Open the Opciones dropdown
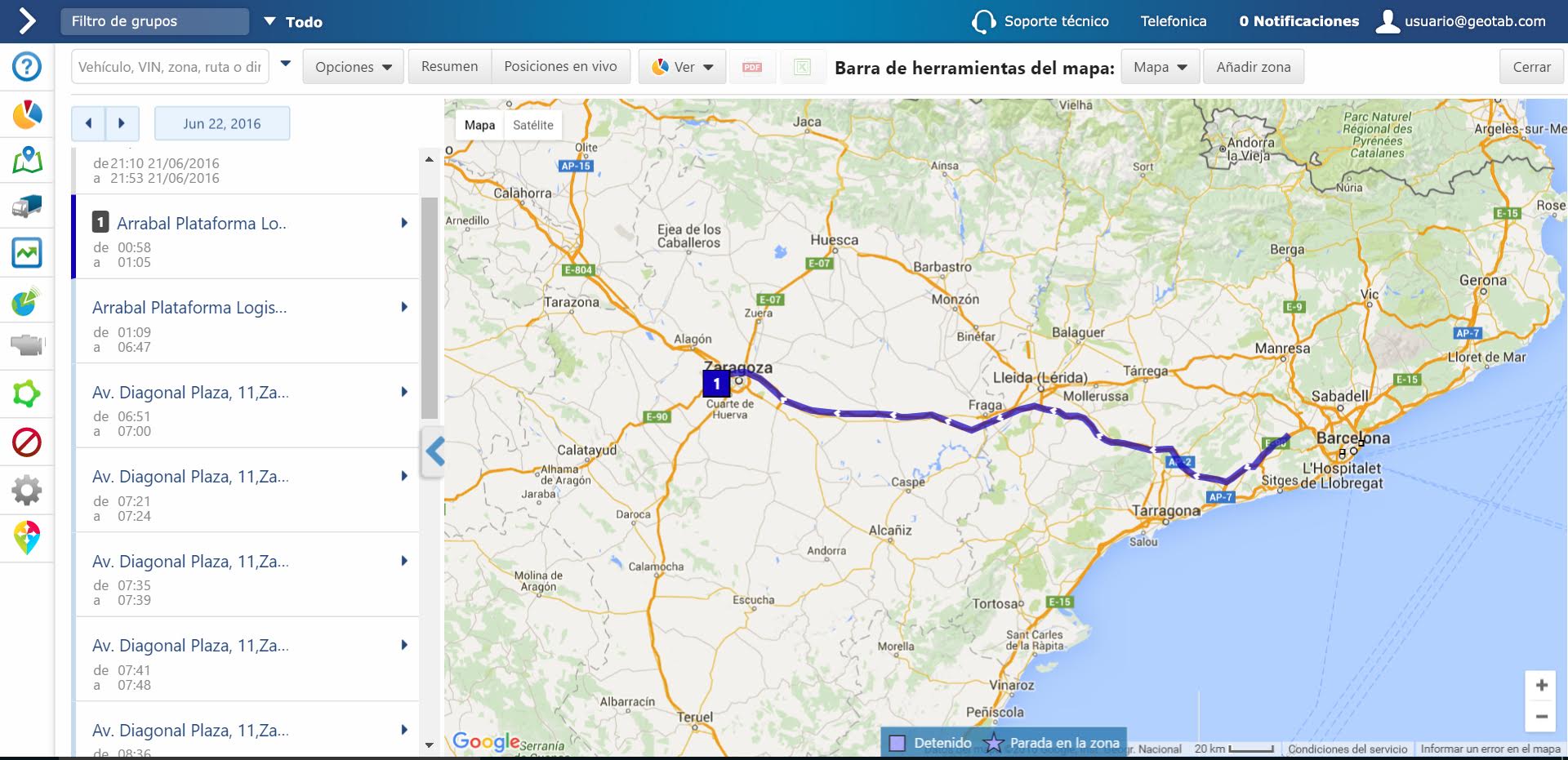1568x760 pixels. click(354, 67)
